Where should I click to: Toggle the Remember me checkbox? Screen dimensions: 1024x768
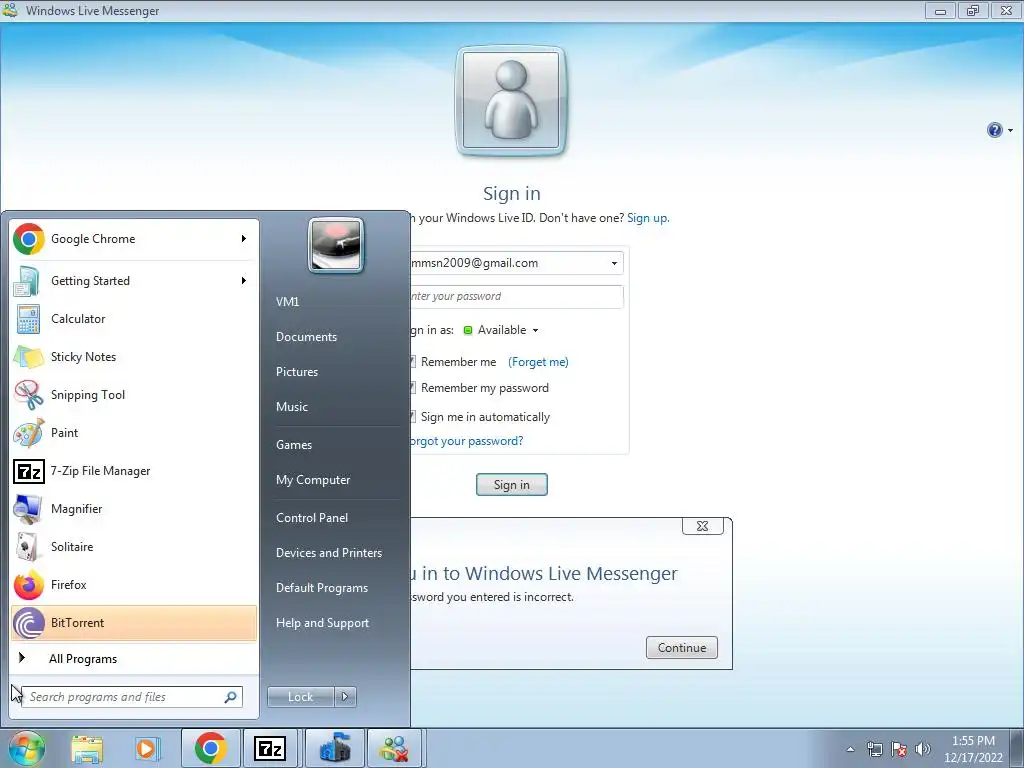pyautogui.click(x=411, y=362)
